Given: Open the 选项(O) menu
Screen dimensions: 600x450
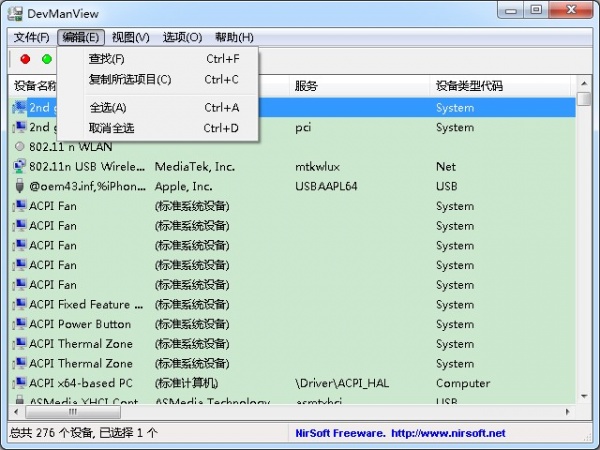Looking at the screenshot, I should click(181, 37).
